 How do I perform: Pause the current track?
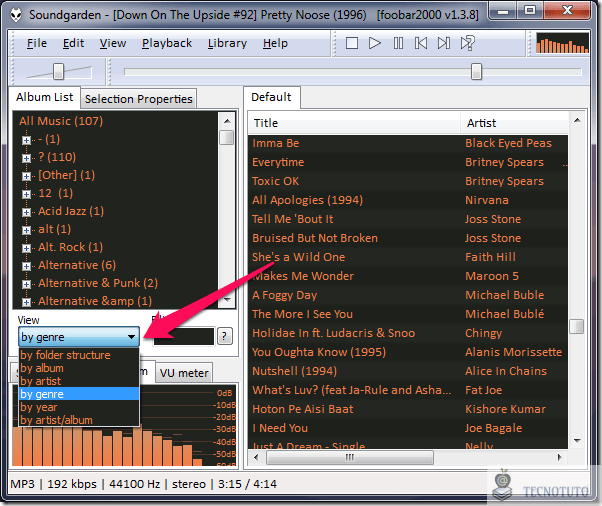(x=398, y=43)
